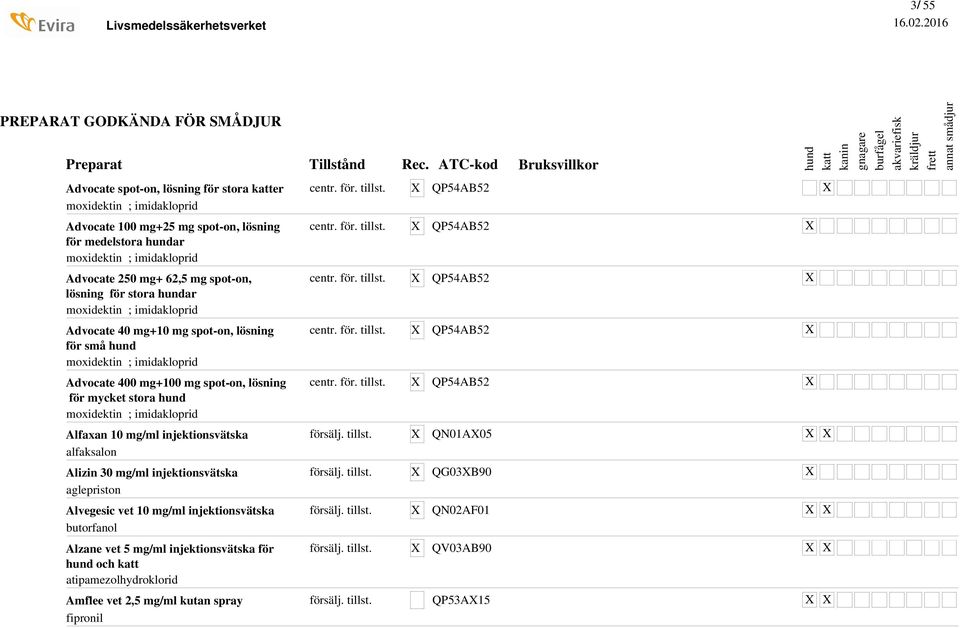Check the empty Rec. box for Amflee vet

(x=417, y=600)
